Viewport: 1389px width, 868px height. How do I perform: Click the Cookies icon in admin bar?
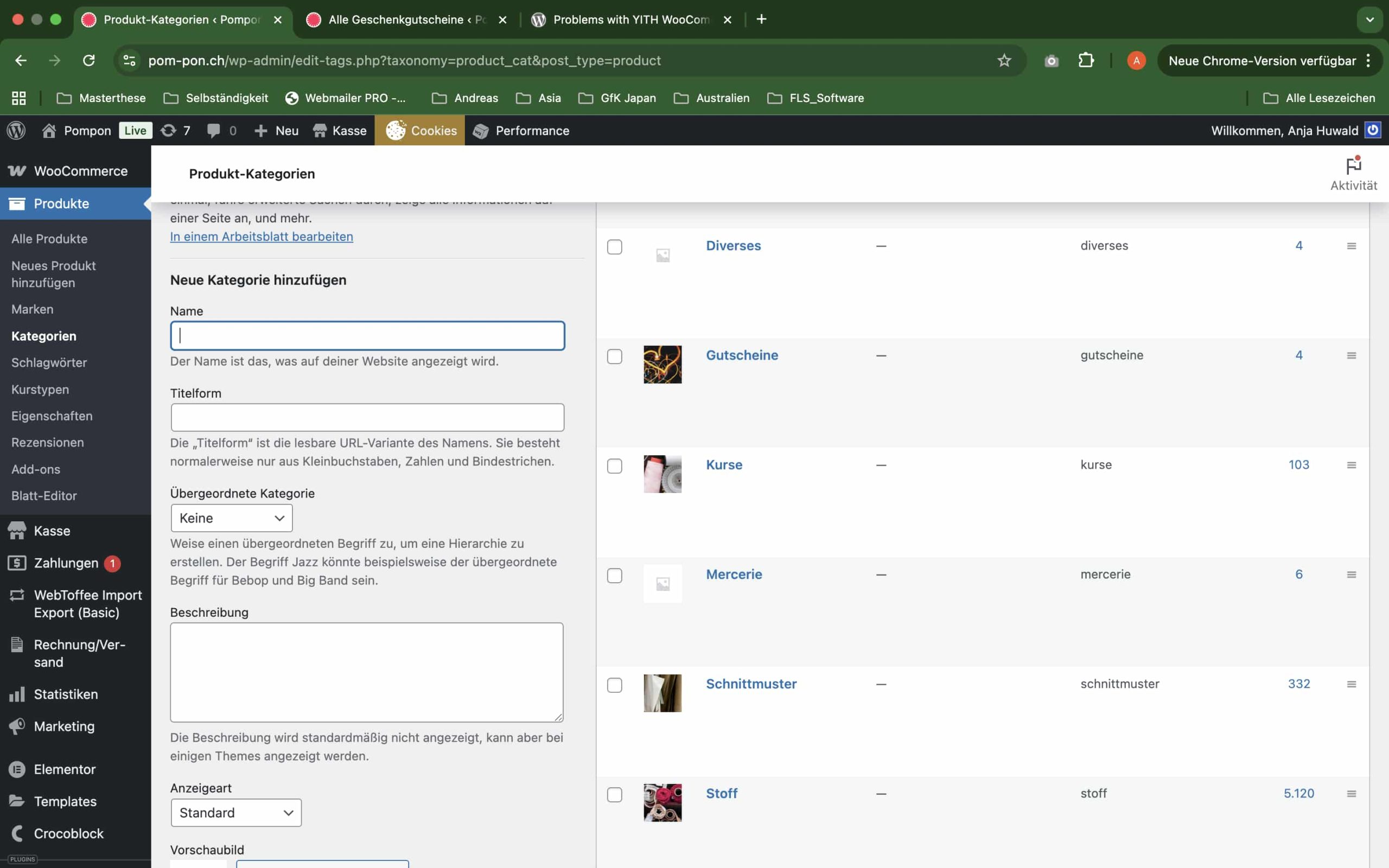pyautogui.click(x=396, y=130)
